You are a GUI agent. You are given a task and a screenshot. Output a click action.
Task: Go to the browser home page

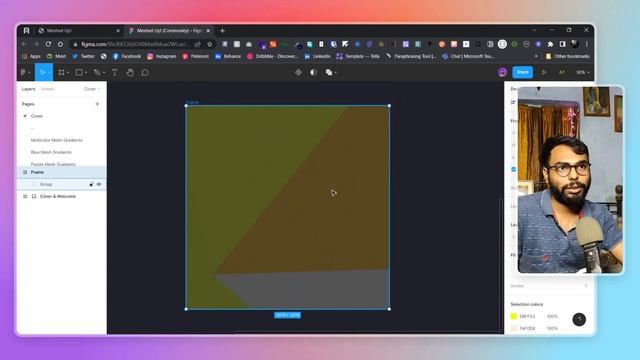pyautogui.click(x=60, y=44)
